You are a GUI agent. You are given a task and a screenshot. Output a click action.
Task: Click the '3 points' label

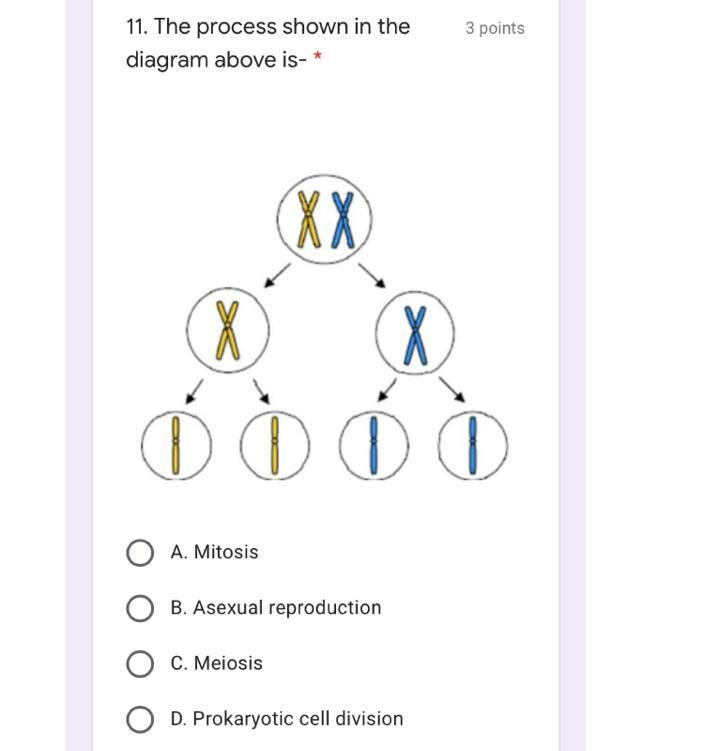tap(494, 28)
